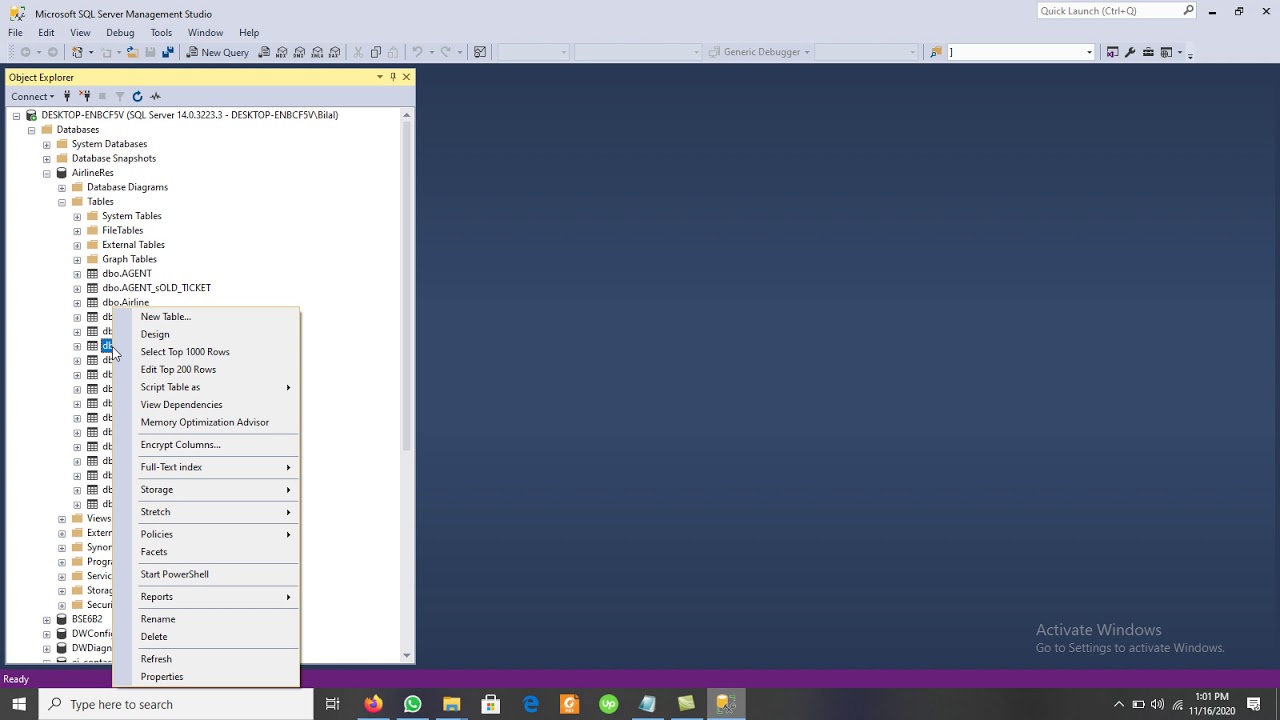Image resolution: width=1280 pixels, height=720 pixels.
Task: Click the Analysis Services XMLA Query icon
Action: pyautogui.click(x=317, y=52)
